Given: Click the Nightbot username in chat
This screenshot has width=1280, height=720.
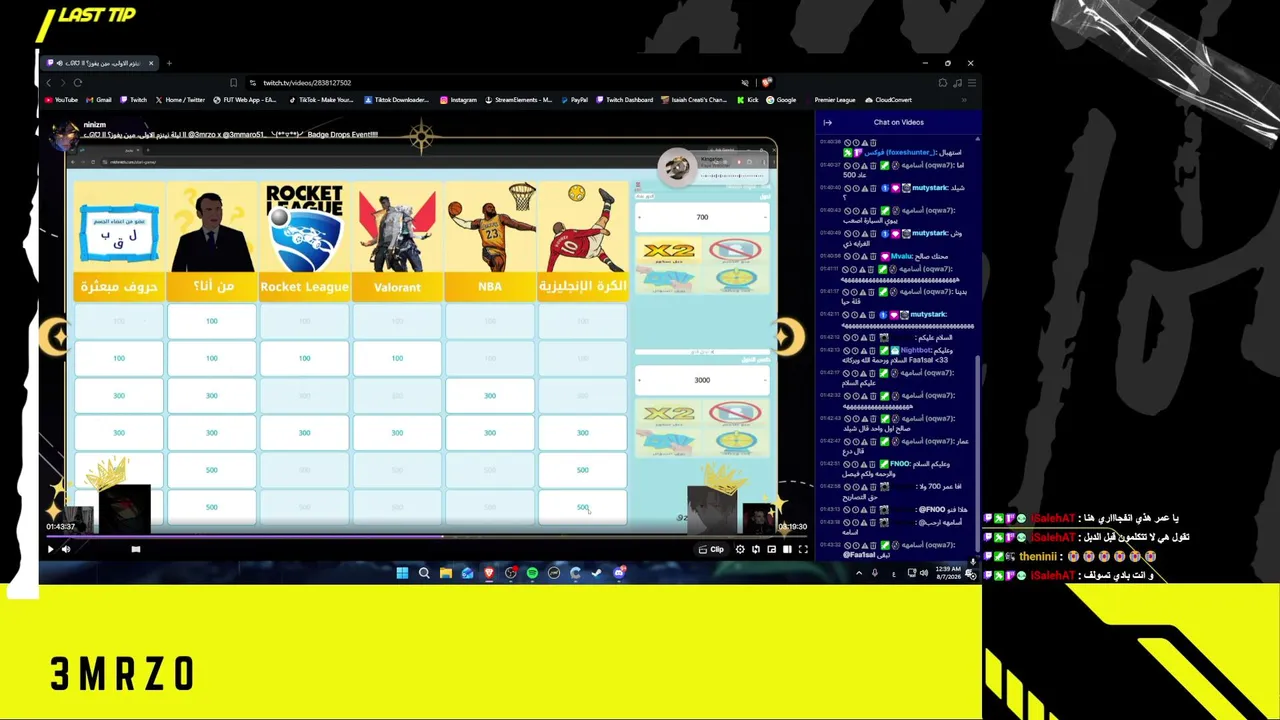Looking at the screenshot, I should click(x=916, y=350).
